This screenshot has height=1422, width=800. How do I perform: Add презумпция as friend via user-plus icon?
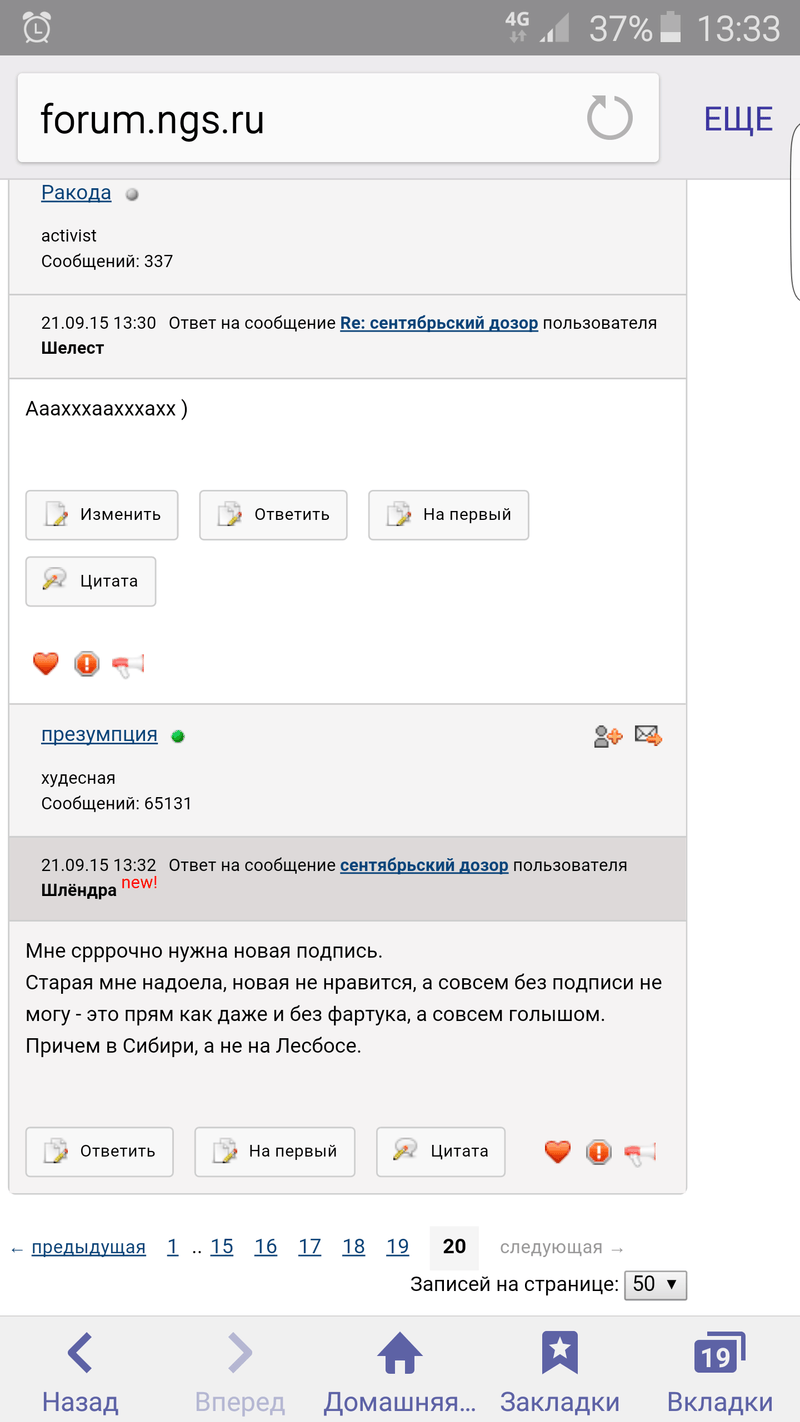(607, 737)
